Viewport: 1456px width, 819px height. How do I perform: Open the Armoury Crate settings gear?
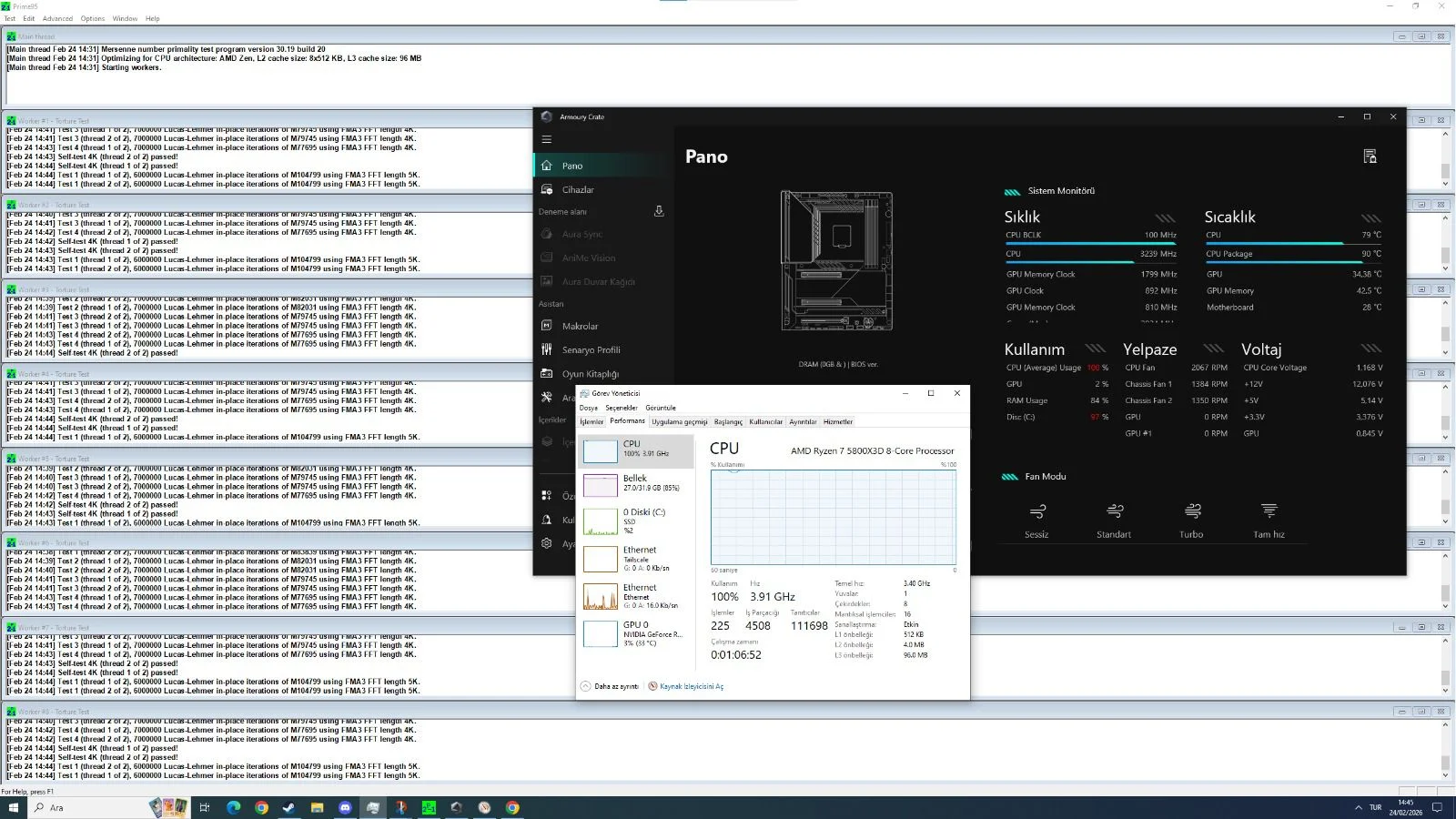(547, 543)
